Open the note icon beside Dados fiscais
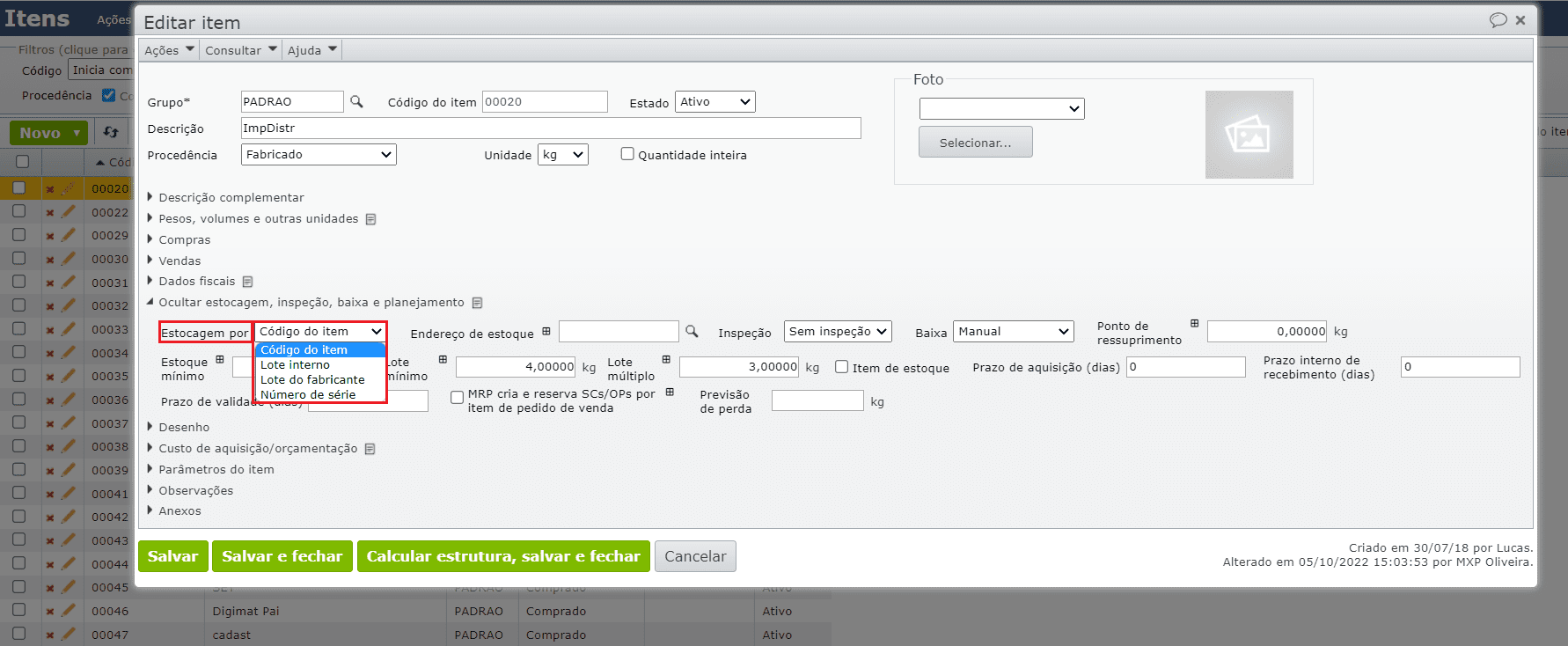Image resolution: width=1568 pixels, height=646 pixels. coord(248,282)
